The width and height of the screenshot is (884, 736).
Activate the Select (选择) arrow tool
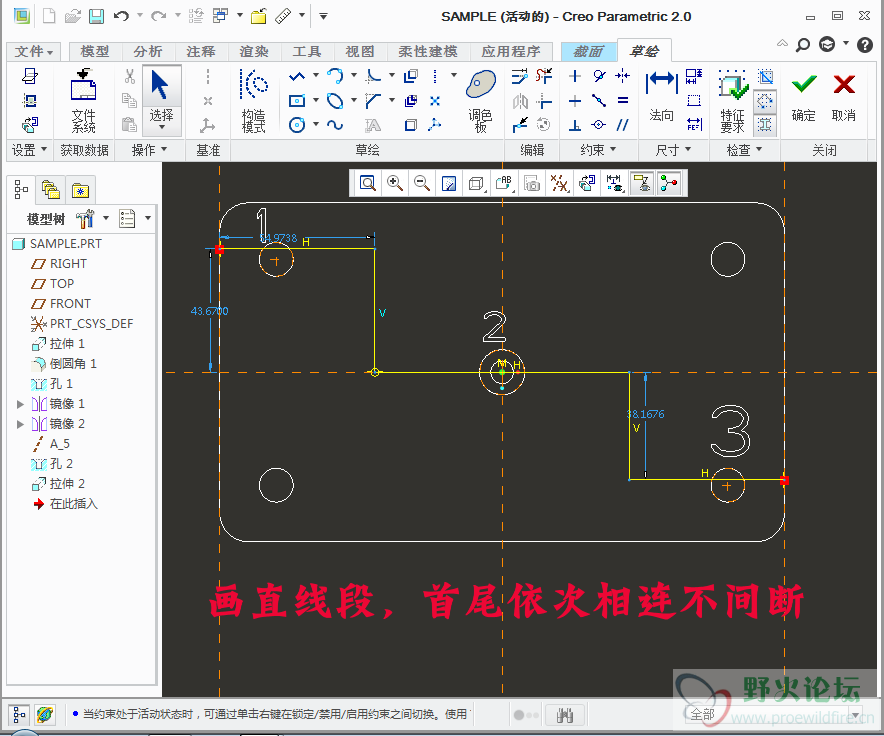161,99
